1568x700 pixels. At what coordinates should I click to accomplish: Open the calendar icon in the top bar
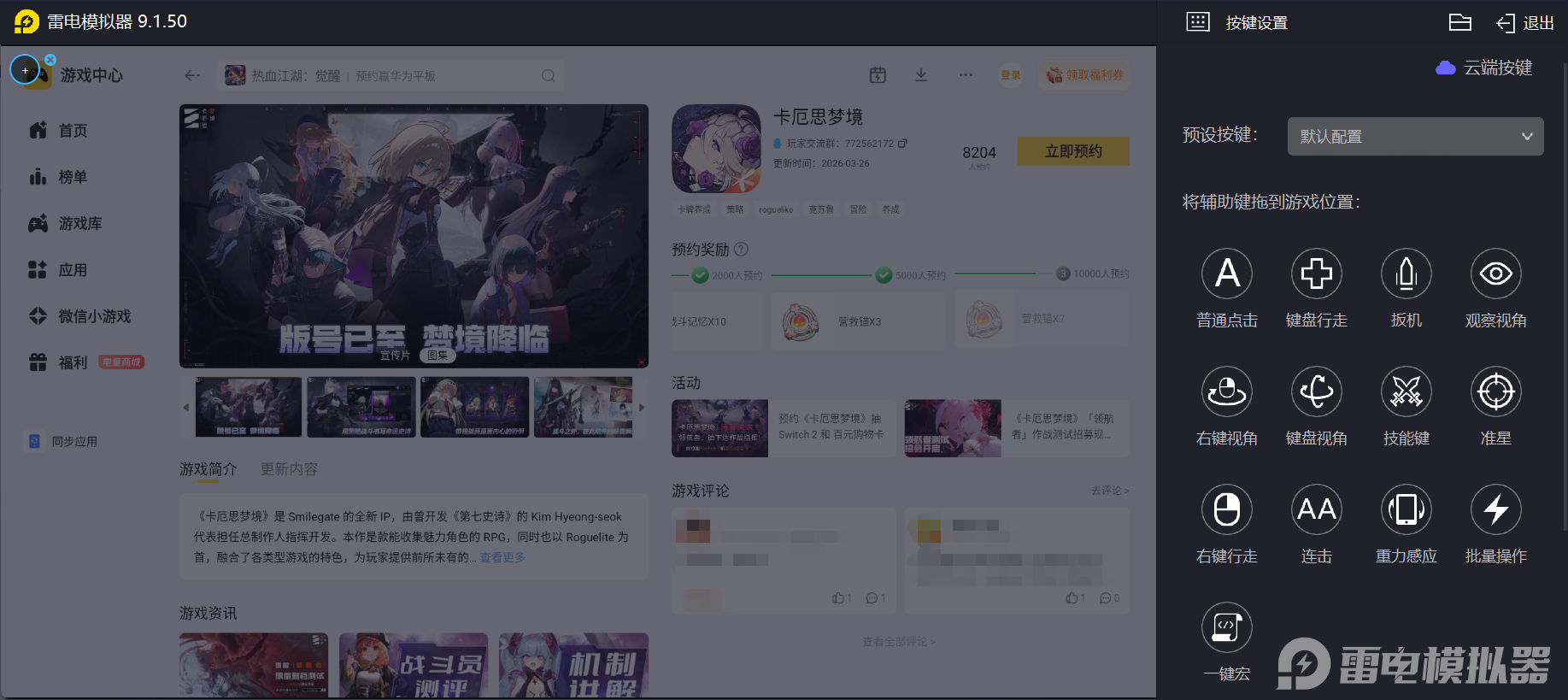[878, 75]
